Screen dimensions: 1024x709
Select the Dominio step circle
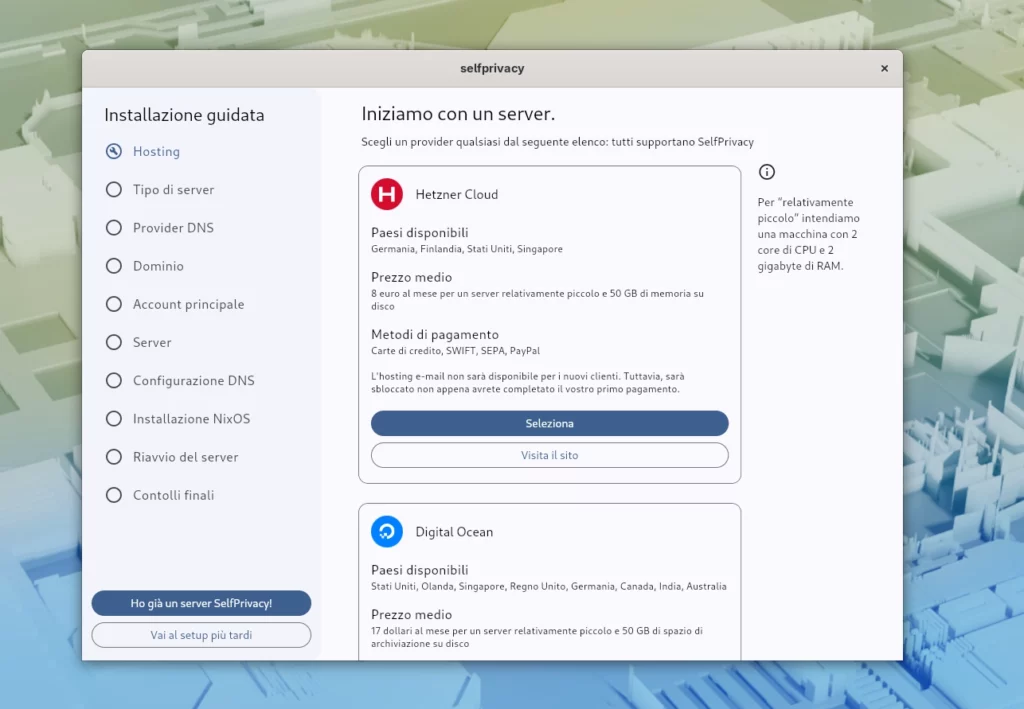(x=114, y=266)
